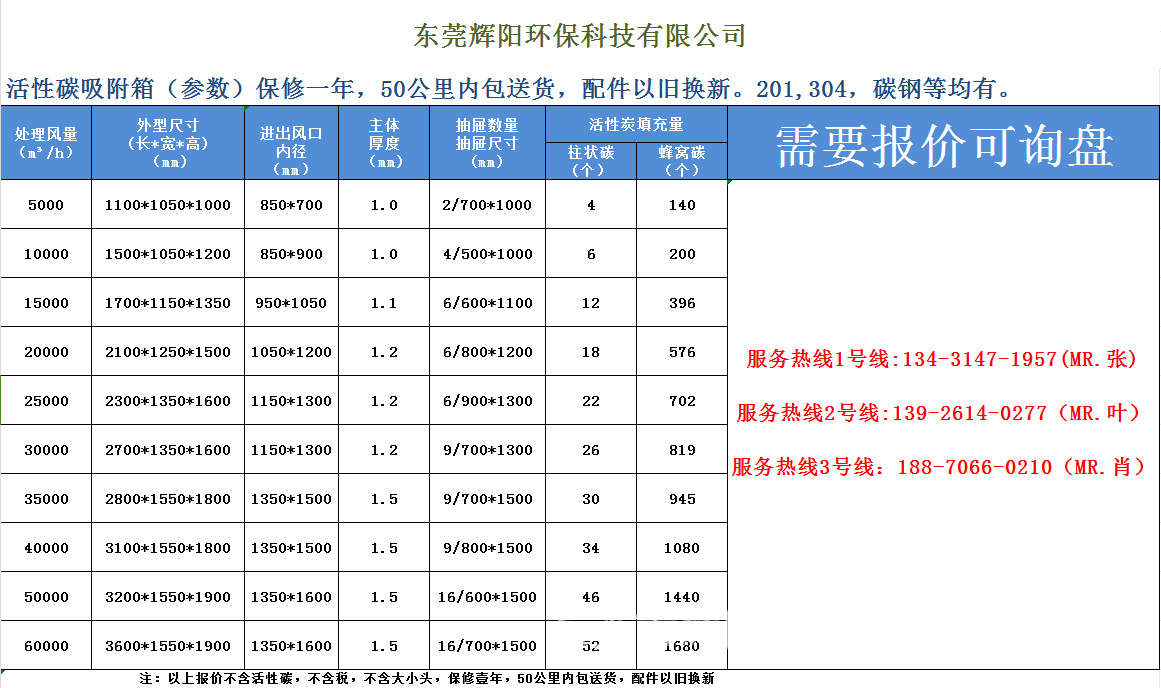Click the 活性炭填充量 merged header
The width and height of the screenshot is (1161, 688).
636,125
